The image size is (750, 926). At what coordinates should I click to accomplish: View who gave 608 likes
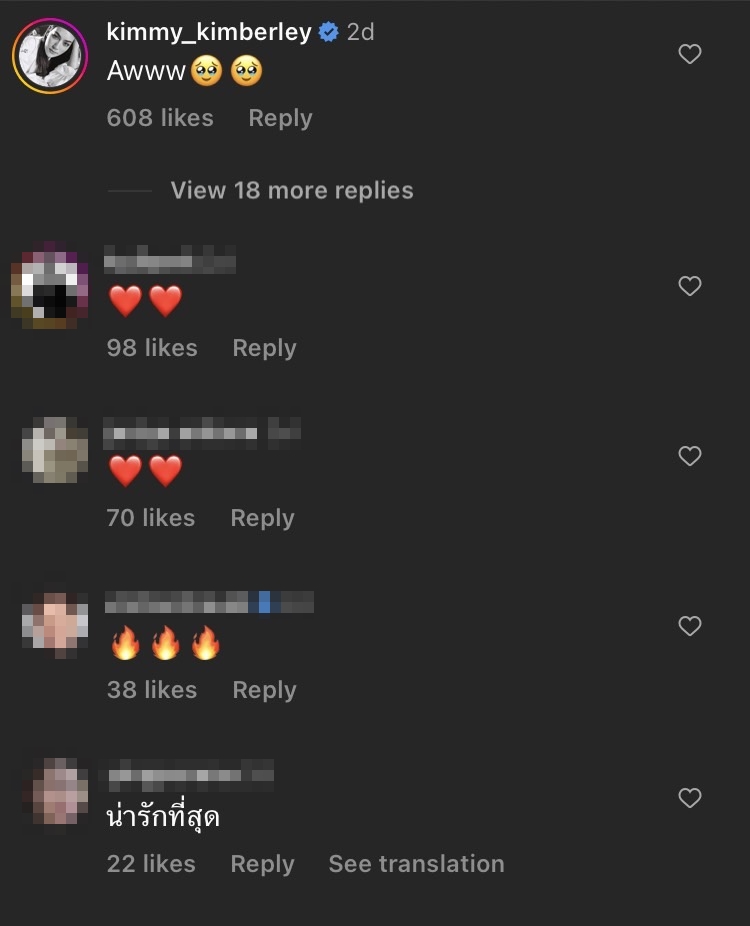[160, 118]
